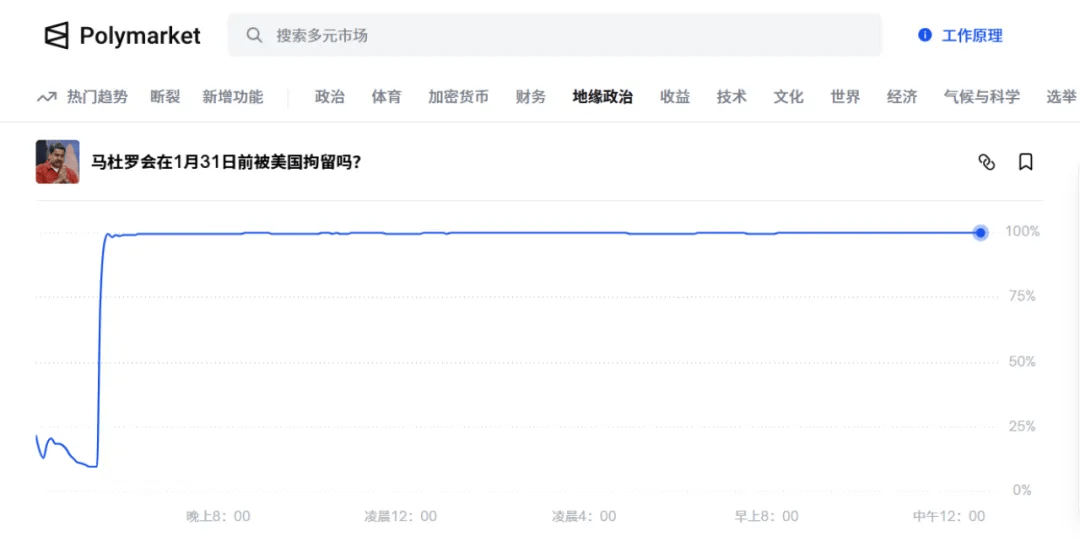This screenshot has height=543, width=1080.
Task: Select the 断裂 nav item
Action: pos(165,97)
